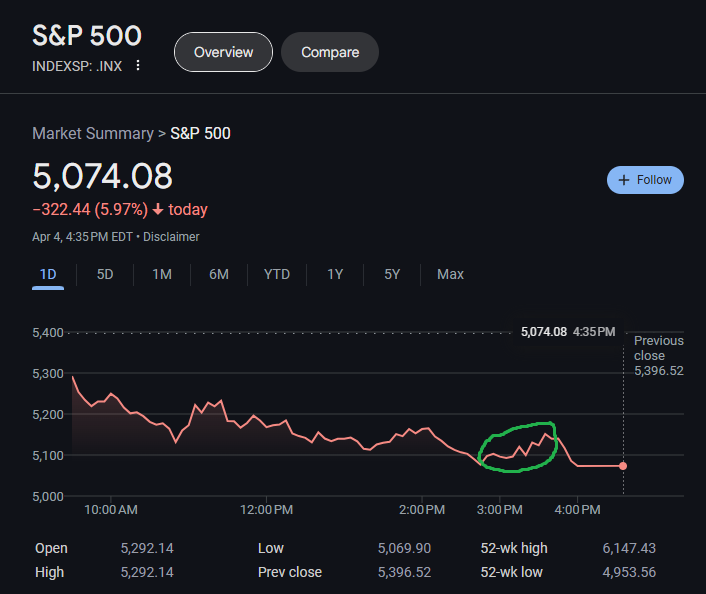Image resolution: width=706 pixels, height=594 pixels.
Task: Follow the S&P 500 index
Action: click(645, 180)
